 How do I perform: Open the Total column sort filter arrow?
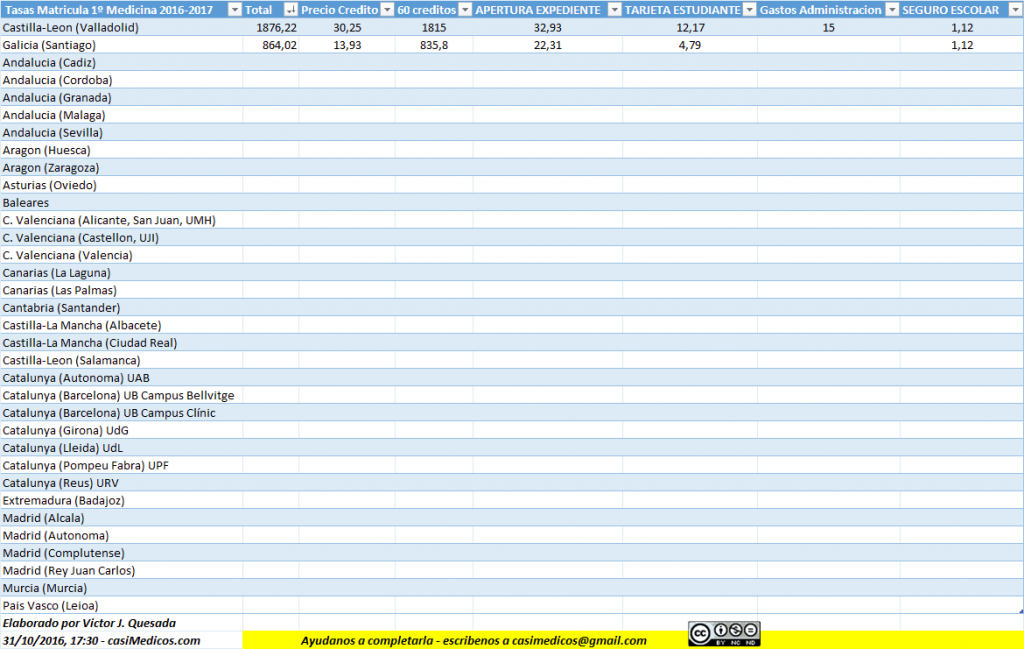coord(290,10)
